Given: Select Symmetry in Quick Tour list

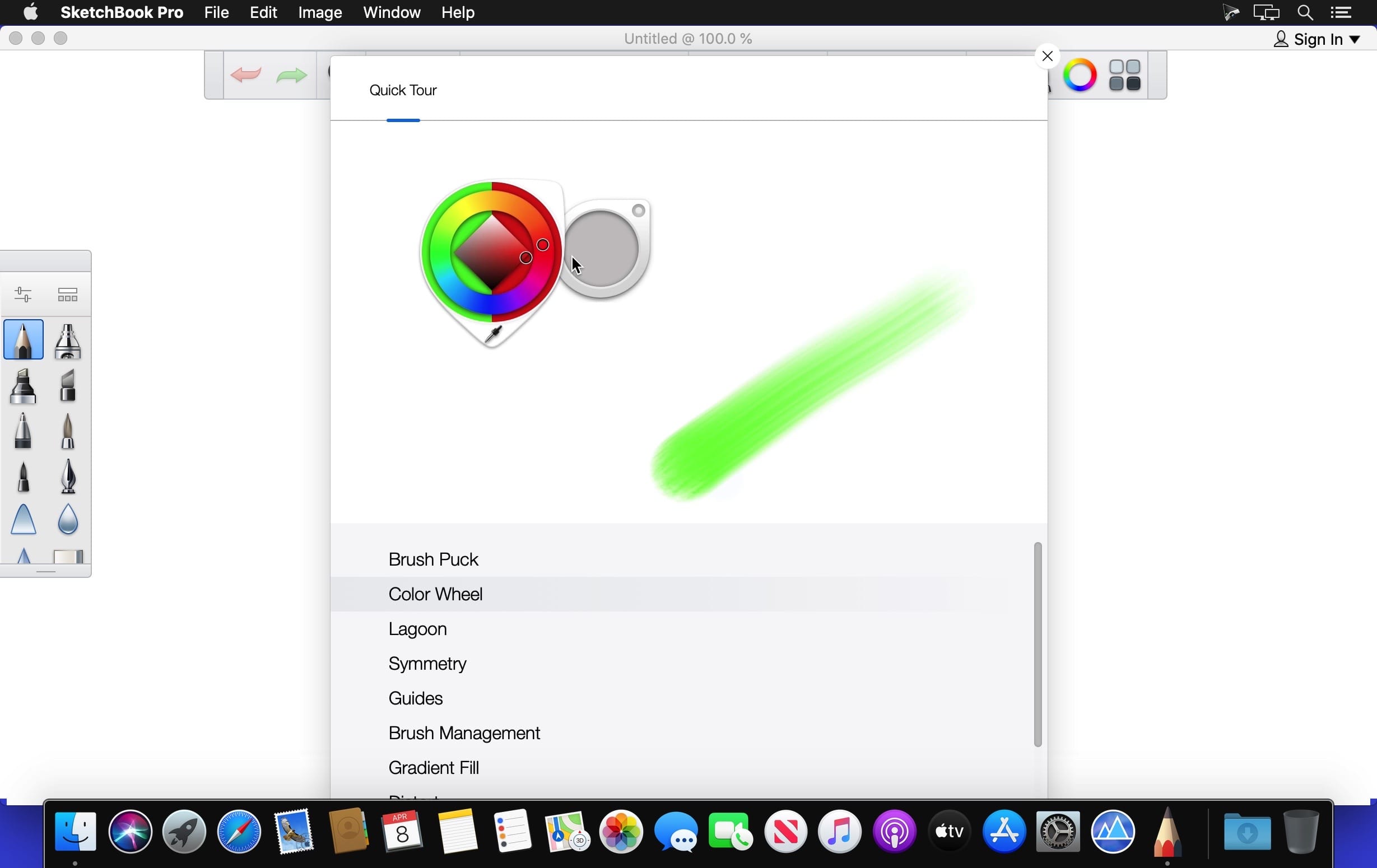Looking at the screenshot, I should pyautogui.click(x=427, y=663).
